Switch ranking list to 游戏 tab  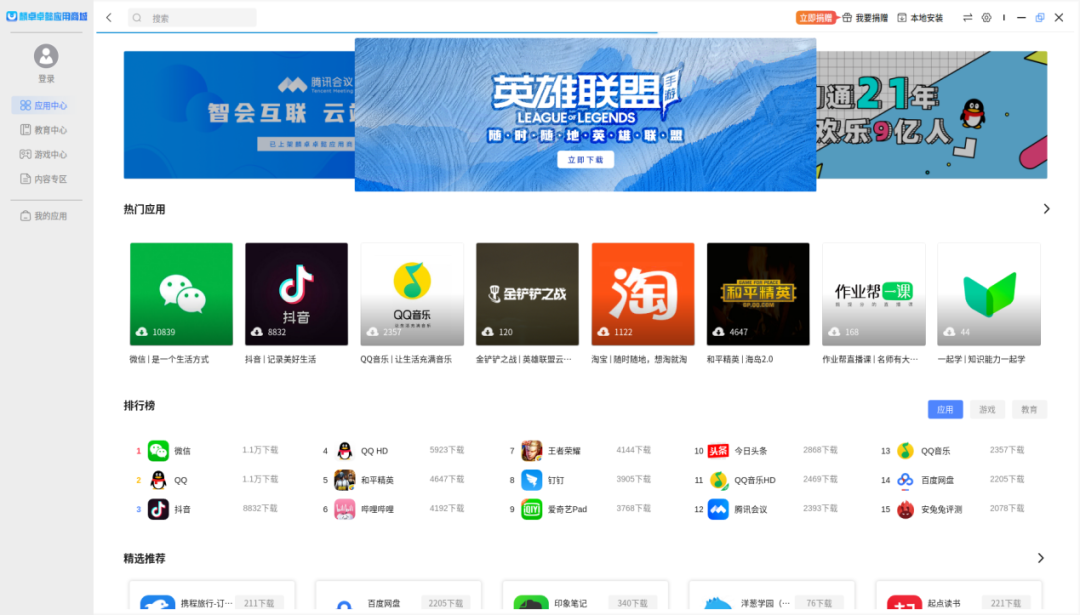[987, 410]
